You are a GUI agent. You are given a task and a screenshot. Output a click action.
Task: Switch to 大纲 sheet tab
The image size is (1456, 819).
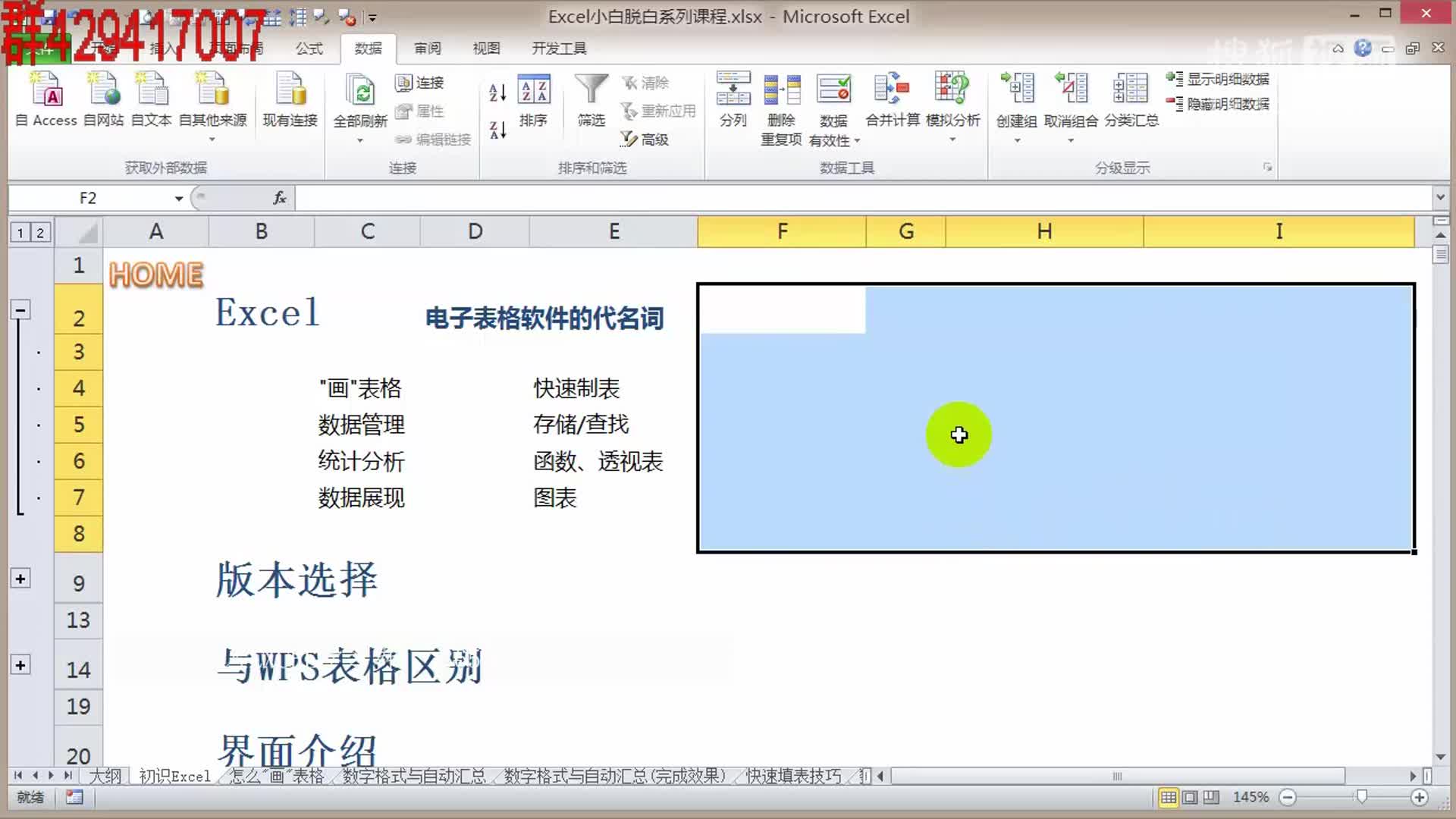tap(105, 776)
